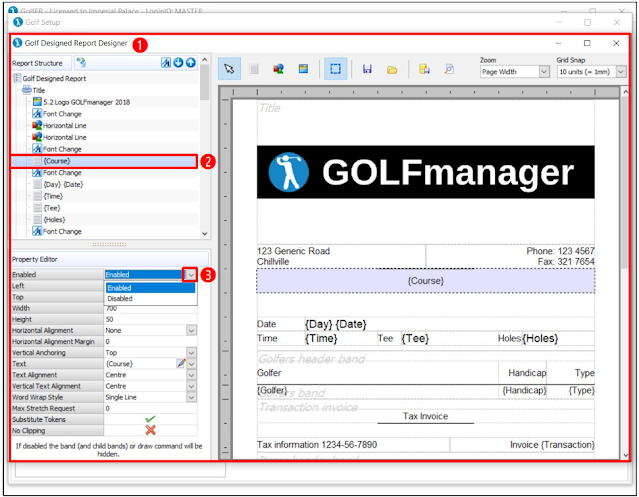The image size is (639, 497).
Task: Choose Disabled from the dropdown list
Action: (x=150, y=299)
